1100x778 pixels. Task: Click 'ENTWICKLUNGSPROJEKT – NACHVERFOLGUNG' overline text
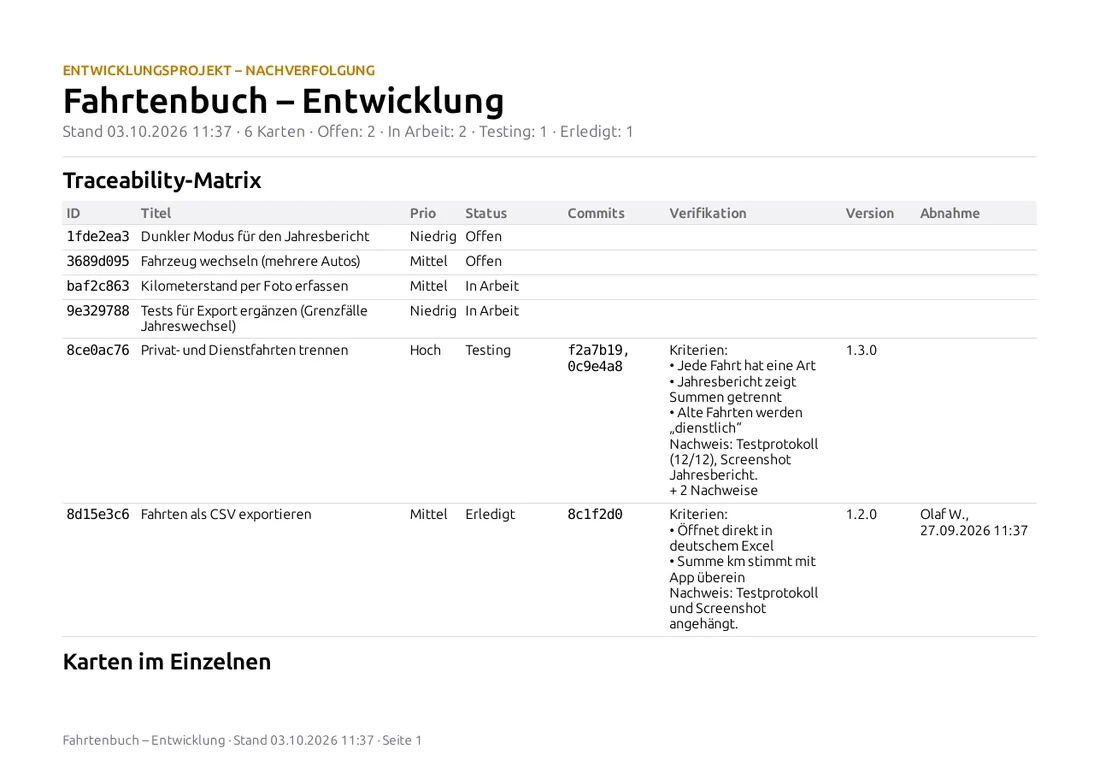[x=219, y=70]
